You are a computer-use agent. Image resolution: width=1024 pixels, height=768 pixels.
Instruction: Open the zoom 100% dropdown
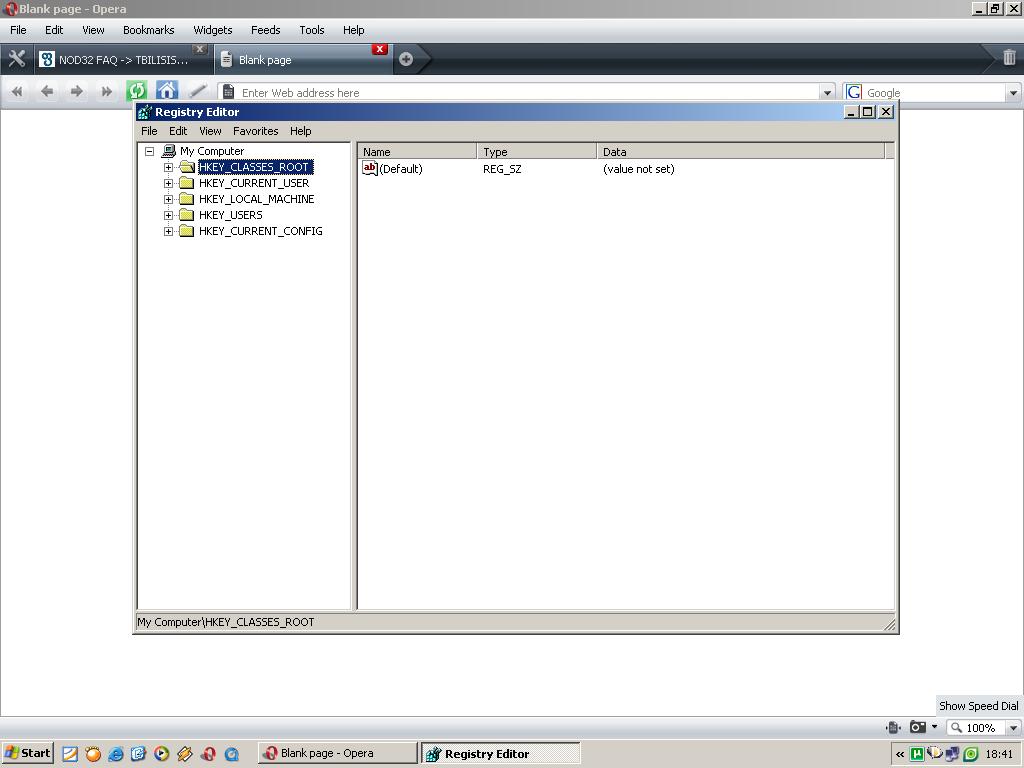coord(1013,728)
